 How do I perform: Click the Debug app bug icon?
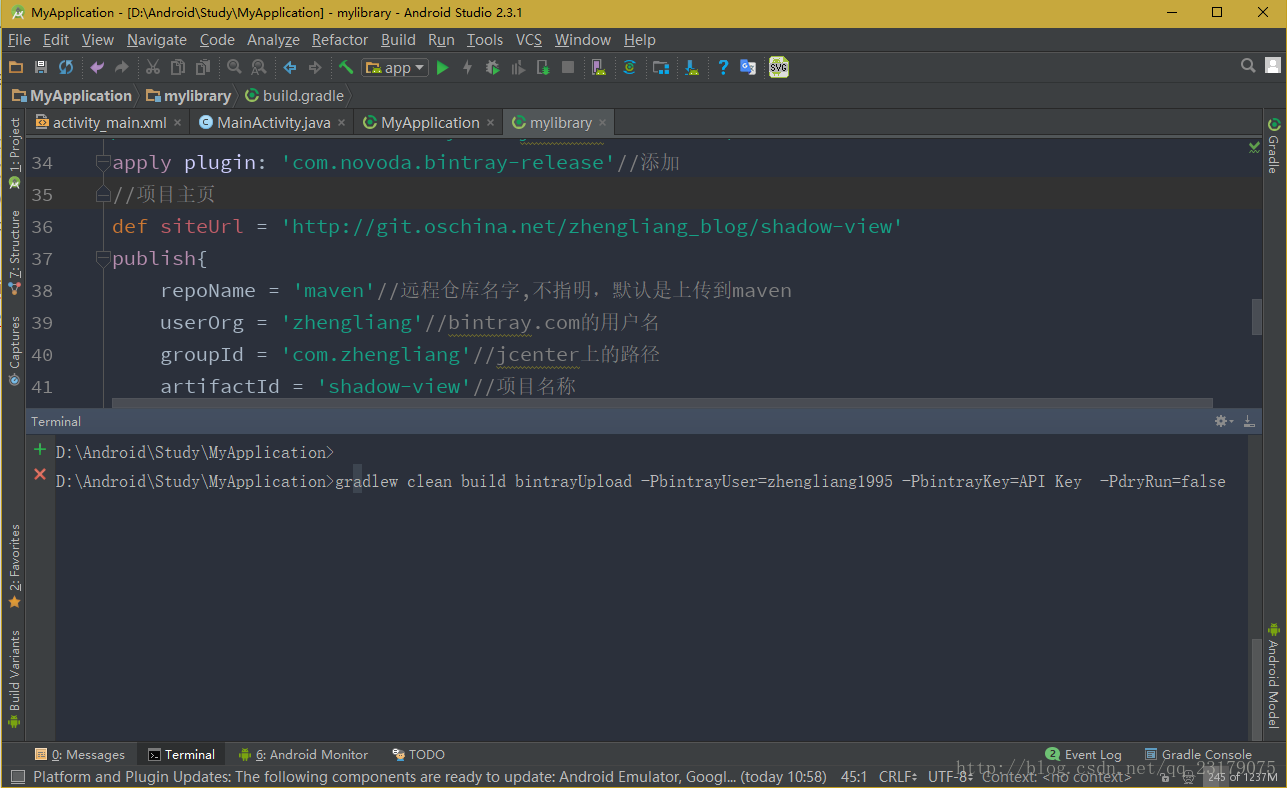click(x=492, y=67)
